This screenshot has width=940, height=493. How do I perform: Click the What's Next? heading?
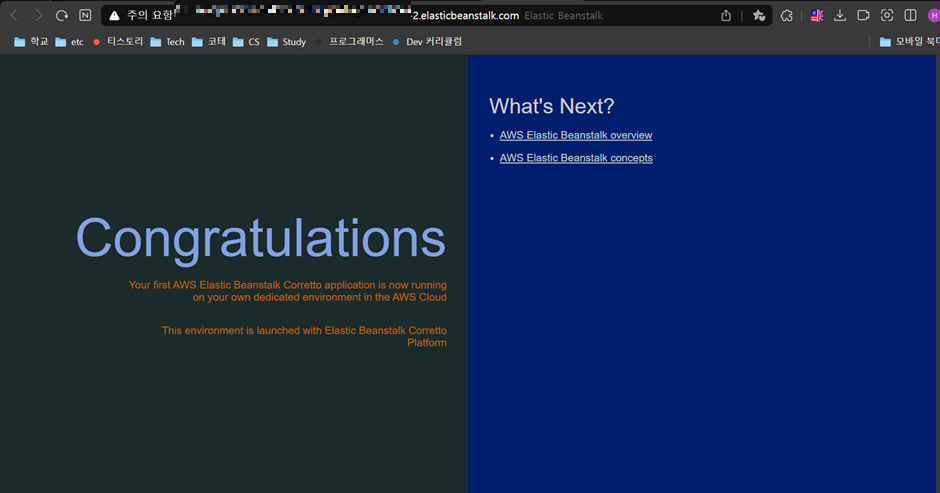[x=552, y=106]
